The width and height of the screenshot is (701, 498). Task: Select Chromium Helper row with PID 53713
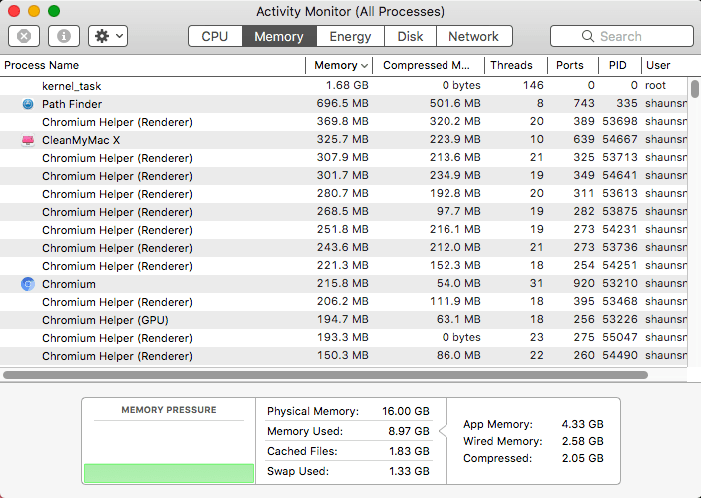point(343,158)
